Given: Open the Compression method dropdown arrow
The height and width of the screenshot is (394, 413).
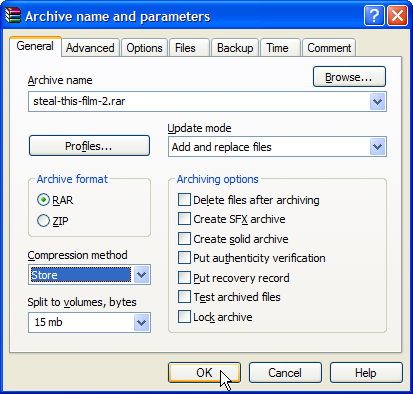Looking at the screenshot, I should (142, 275).
